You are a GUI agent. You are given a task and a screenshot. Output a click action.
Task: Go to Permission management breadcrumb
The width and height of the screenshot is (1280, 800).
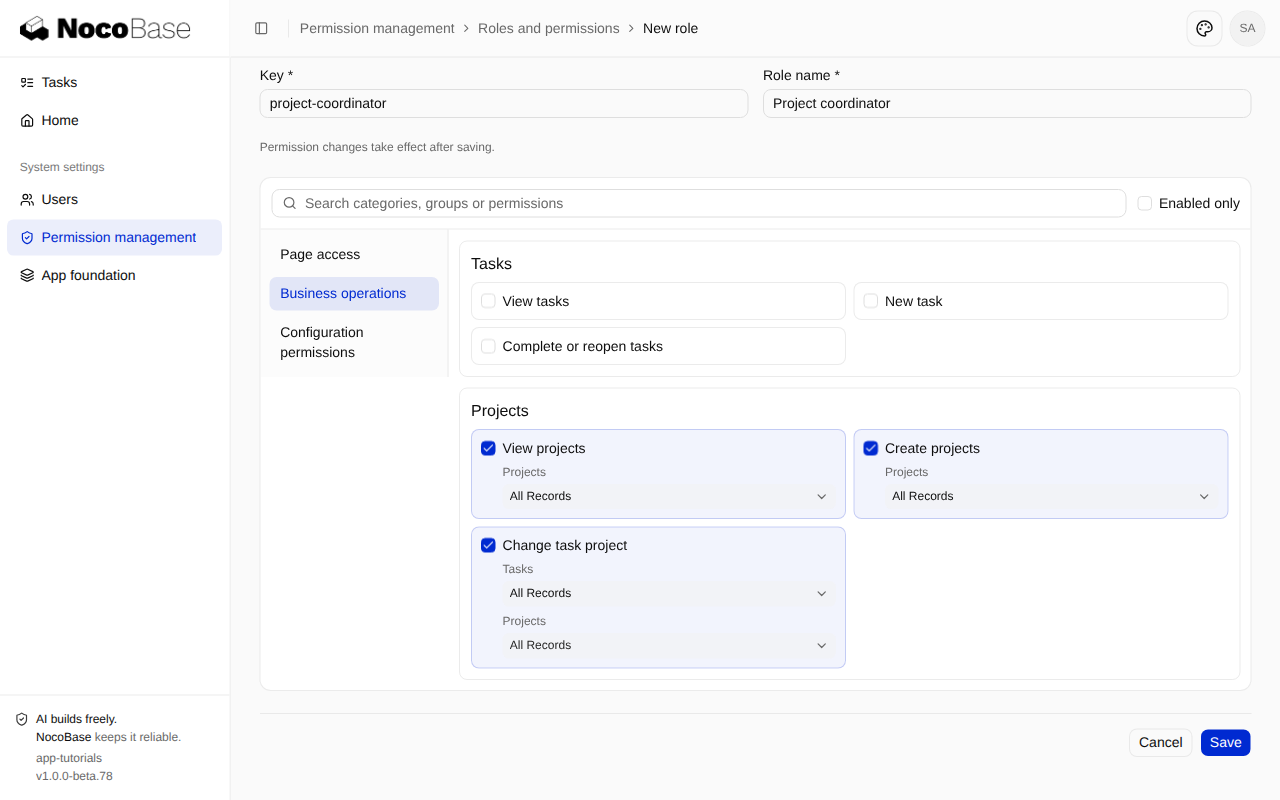[377, 28]
